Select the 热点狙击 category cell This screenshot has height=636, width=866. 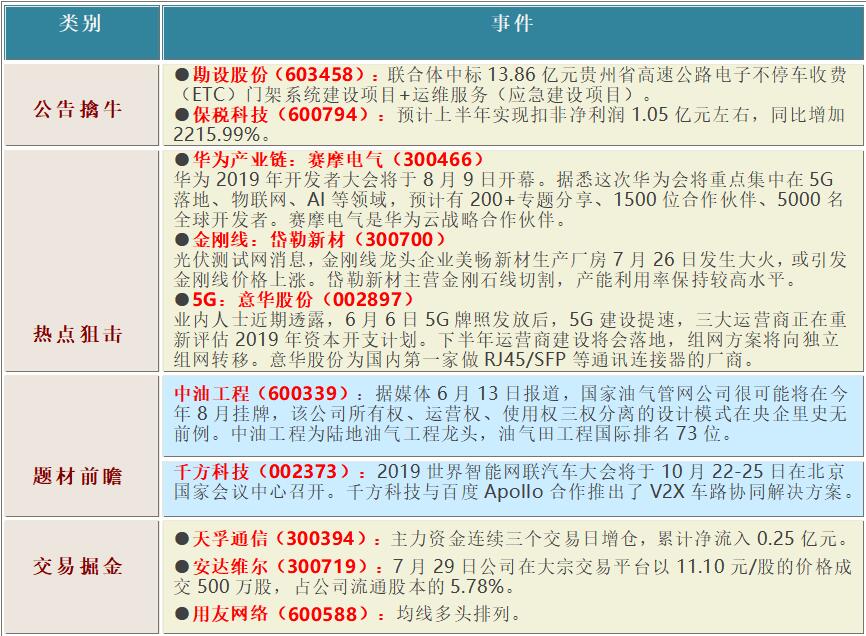pyautogui.click(x=82, y=261)
